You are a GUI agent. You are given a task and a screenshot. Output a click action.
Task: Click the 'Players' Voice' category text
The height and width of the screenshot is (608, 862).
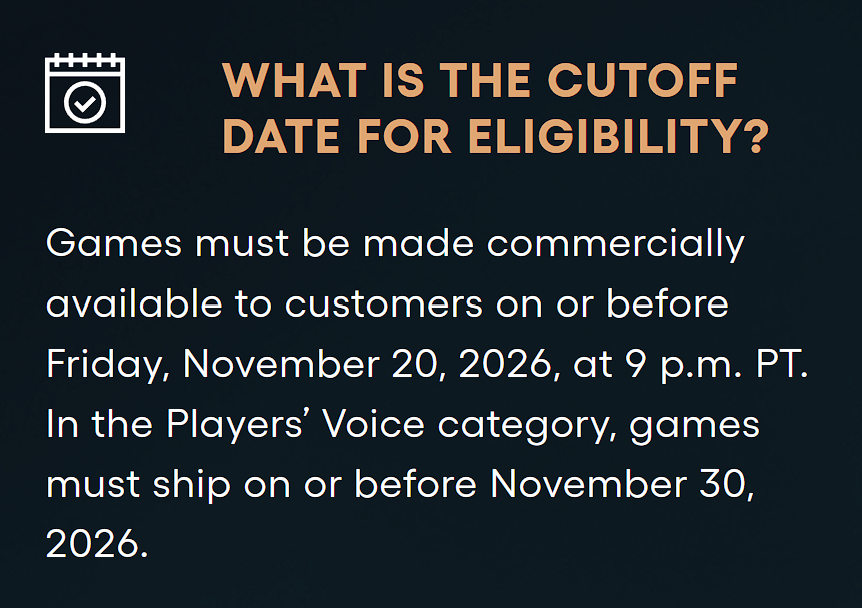[295, 425]
